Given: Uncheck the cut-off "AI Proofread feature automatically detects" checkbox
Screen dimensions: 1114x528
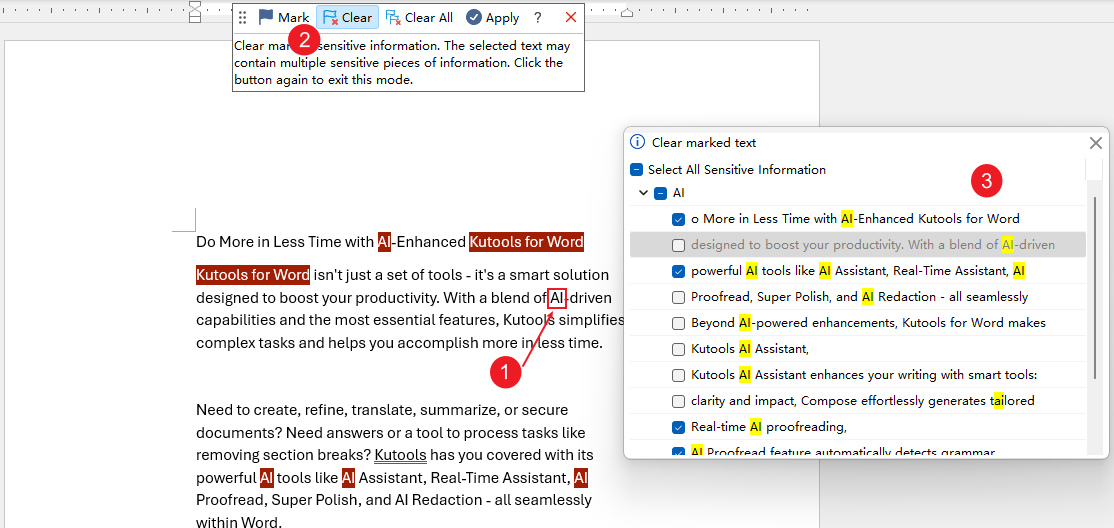Looking at the screenshot, I should [x=678, y=452].
